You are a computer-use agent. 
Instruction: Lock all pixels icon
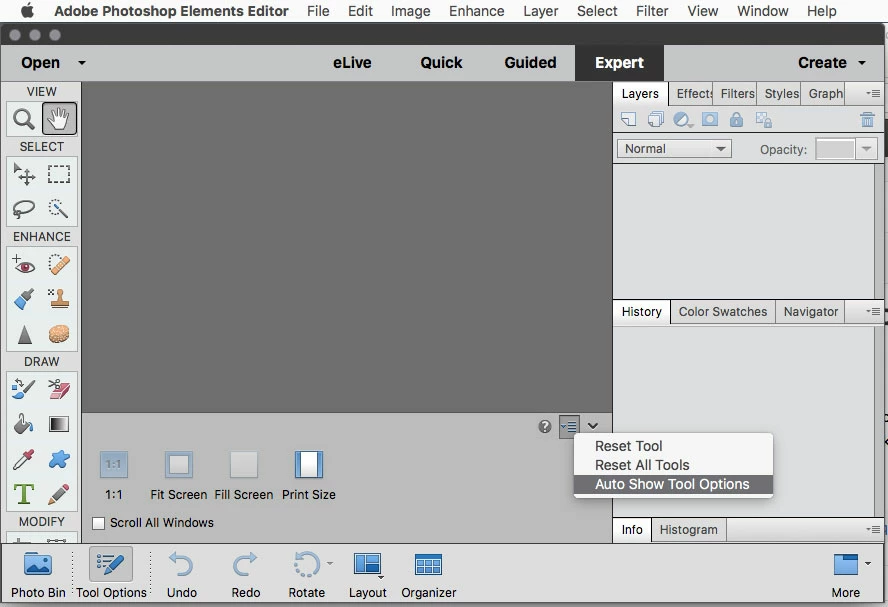tap(736, 119)
